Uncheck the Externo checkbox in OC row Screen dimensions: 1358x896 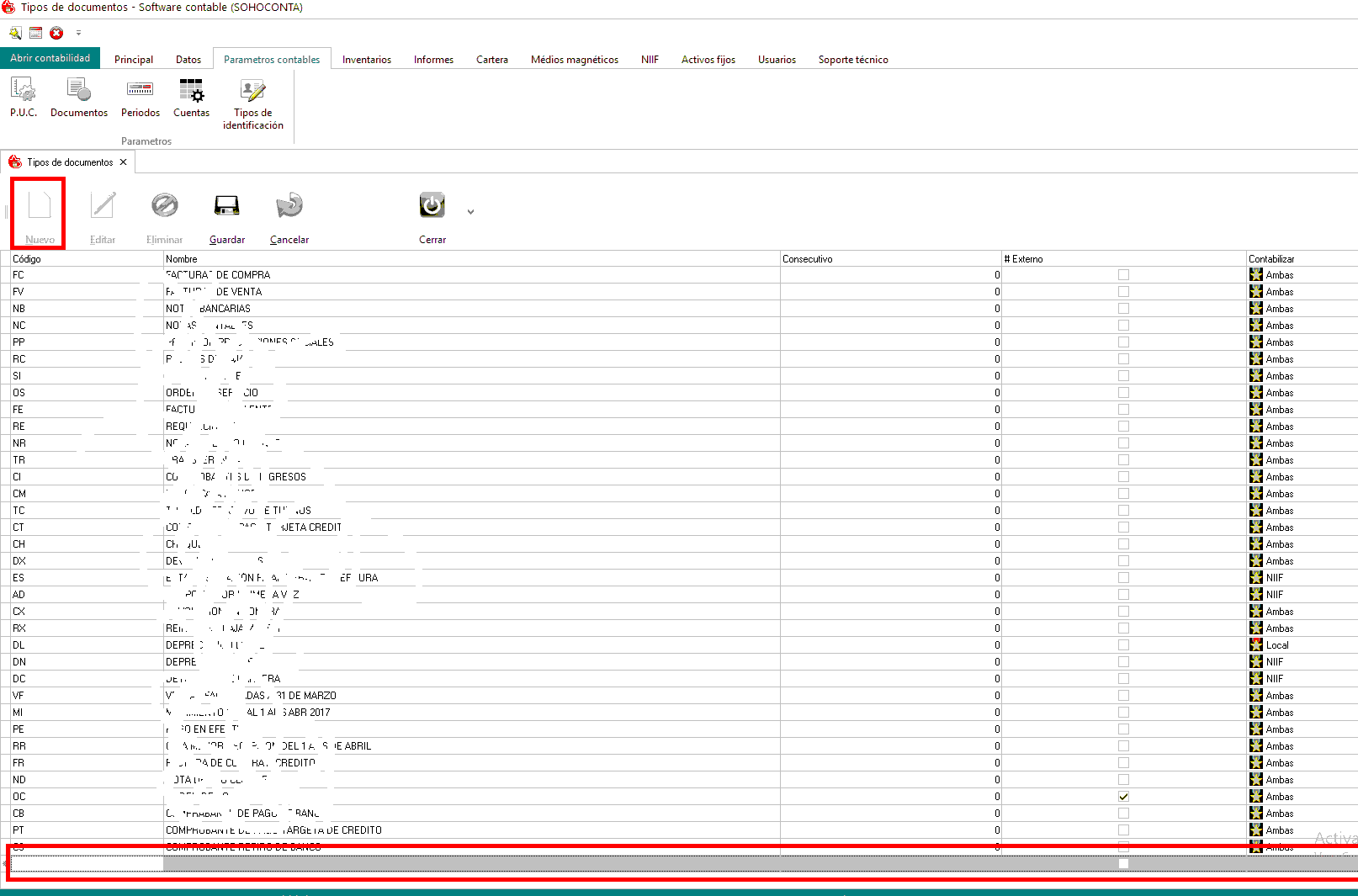[x=1123, y=797]
